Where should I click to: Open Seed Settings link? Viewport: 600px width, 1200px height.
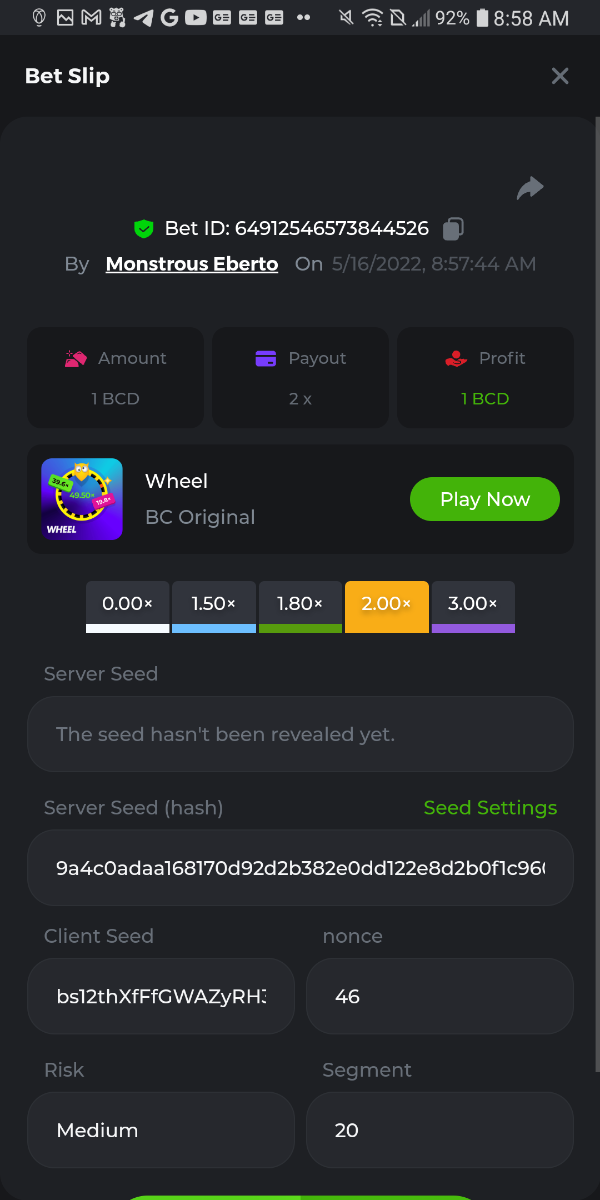490,808
